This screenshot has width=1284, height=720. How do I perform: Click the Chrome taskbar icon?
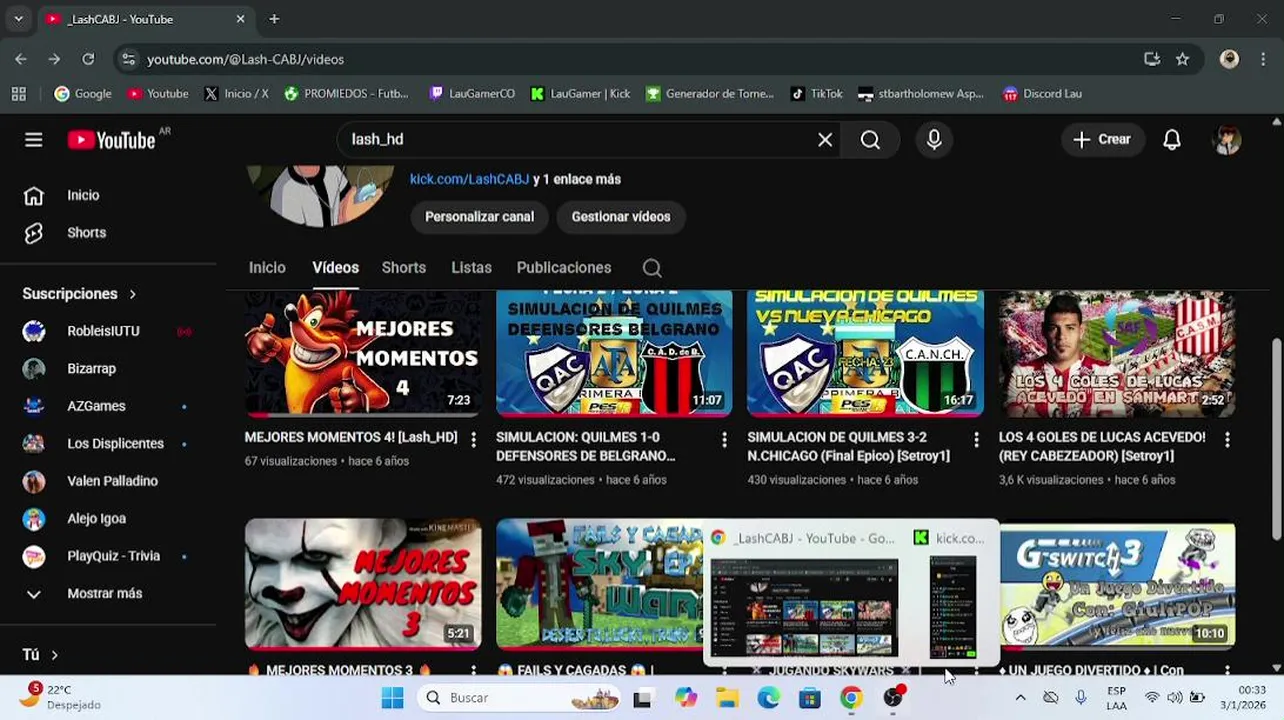851,698
